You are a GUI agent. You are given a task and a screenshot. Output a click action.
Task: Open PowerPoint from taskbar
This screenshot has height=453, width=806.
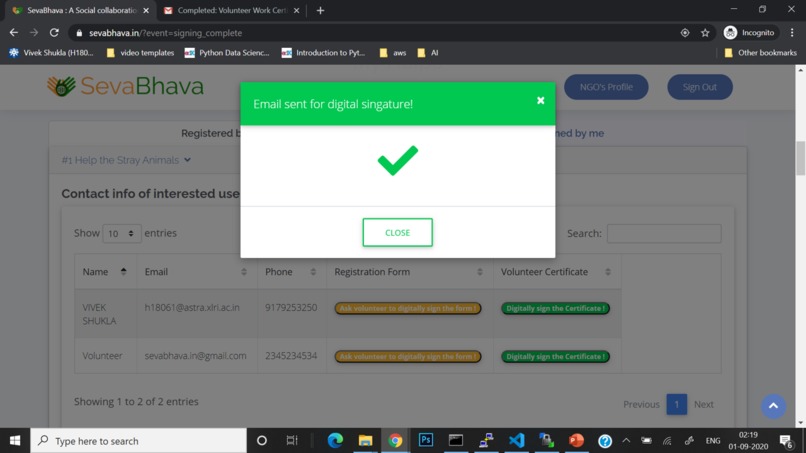[x=576, y=441]
